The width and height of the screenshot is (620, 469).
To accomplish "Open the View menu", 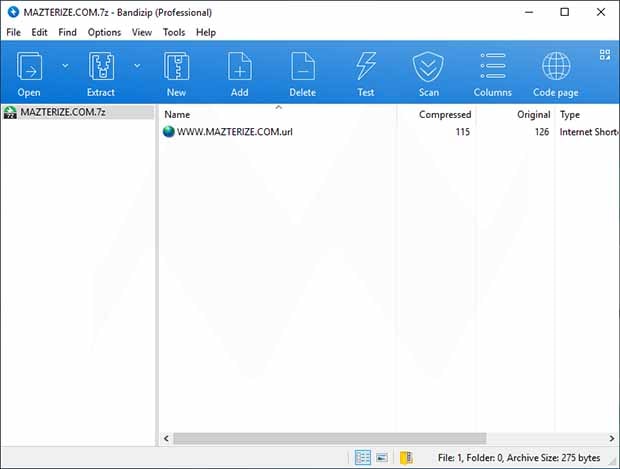I will [142, 32].
